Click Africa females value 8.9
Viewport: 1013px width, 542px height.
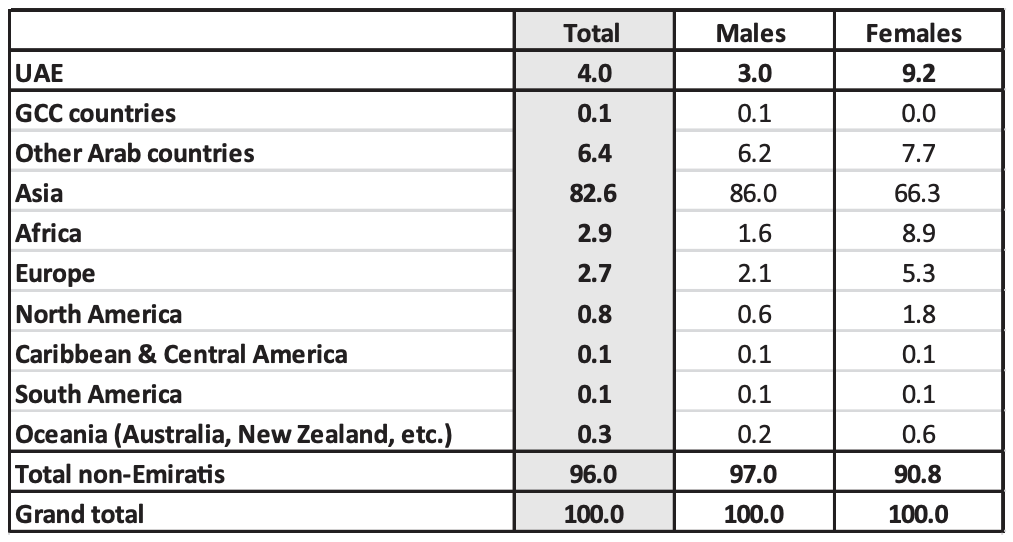(918, 233)
